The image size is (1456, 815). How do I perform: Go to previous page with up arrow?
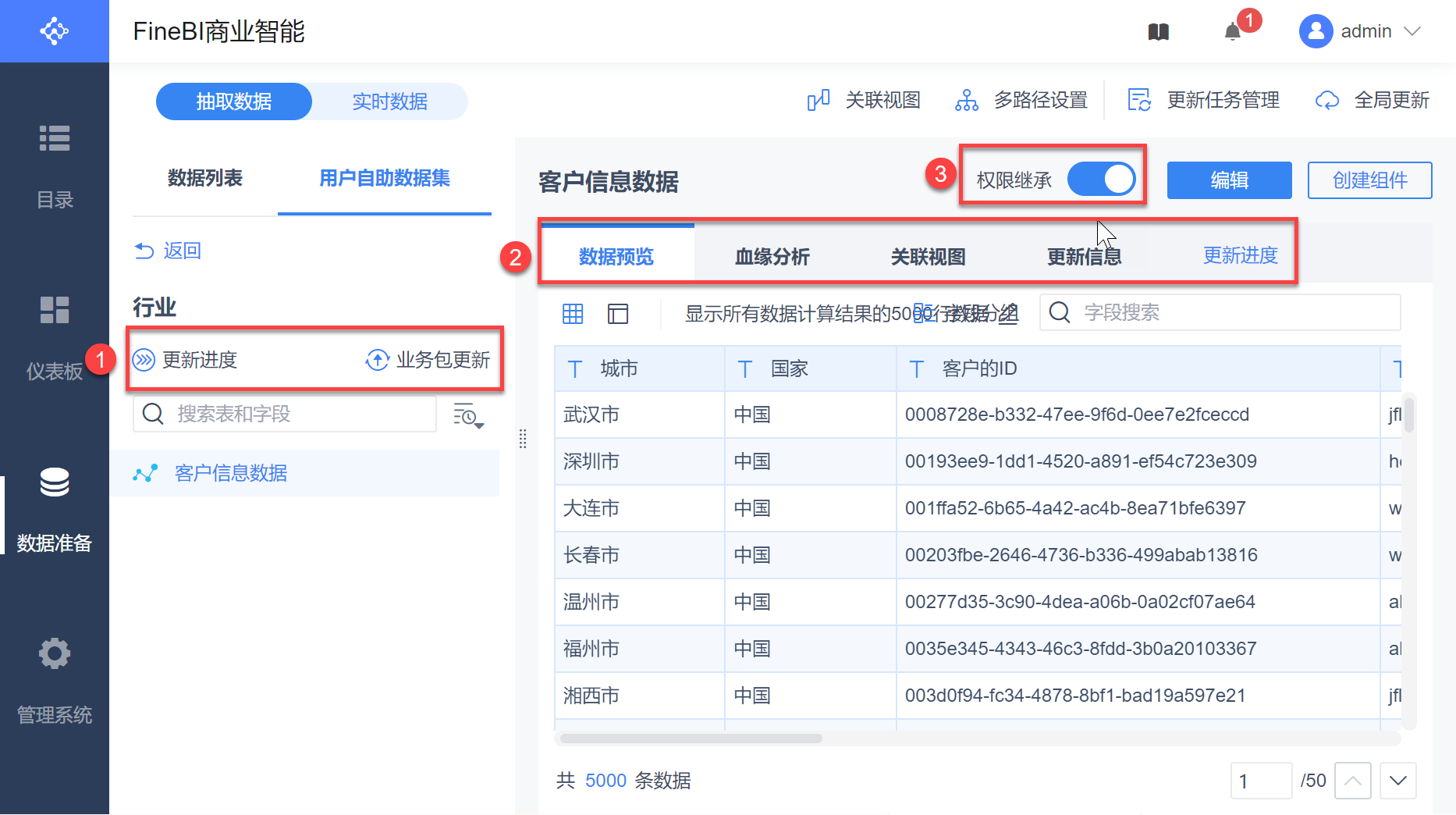(x=1353, y=781)
